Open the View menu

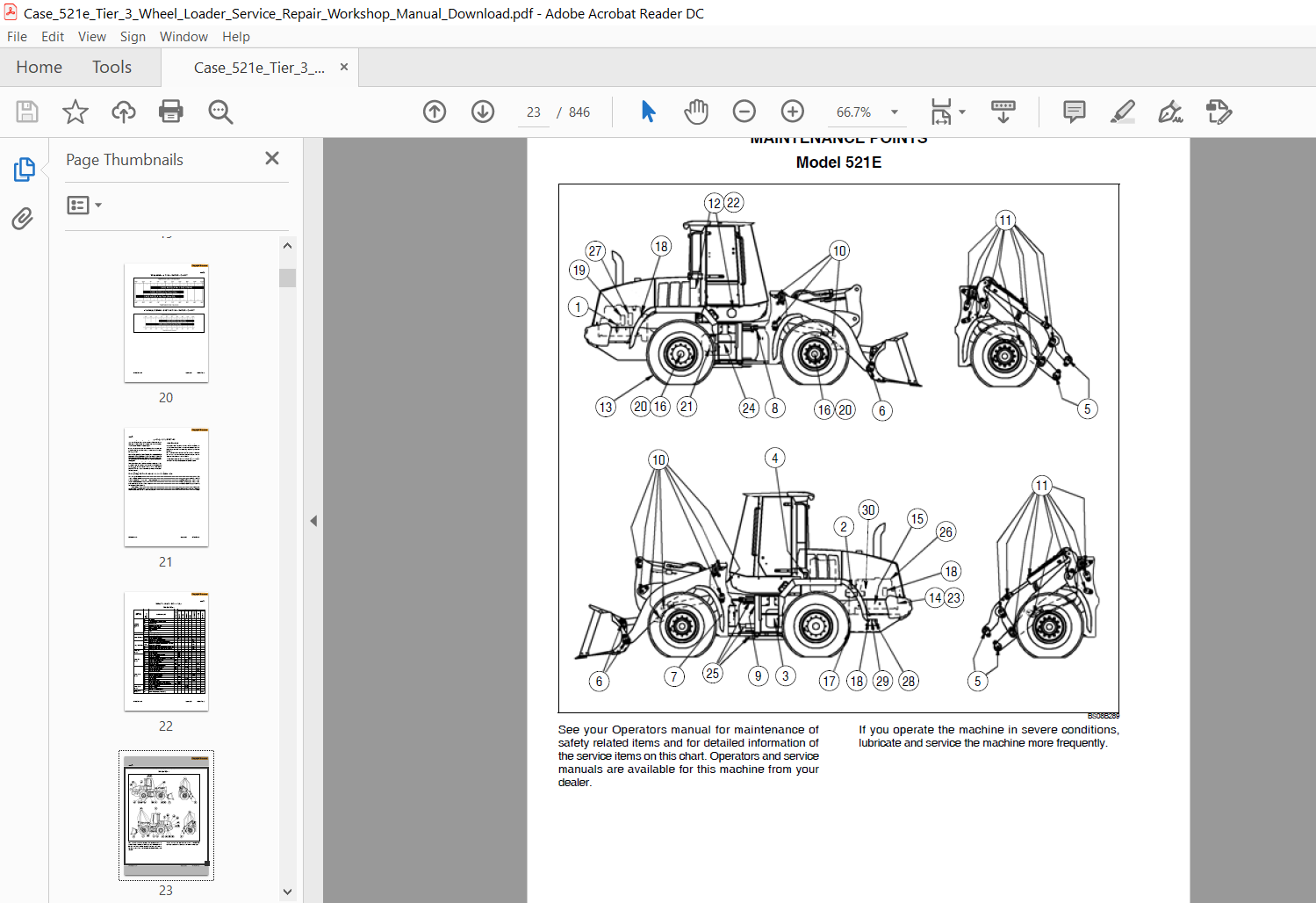(x=92, y=37)
